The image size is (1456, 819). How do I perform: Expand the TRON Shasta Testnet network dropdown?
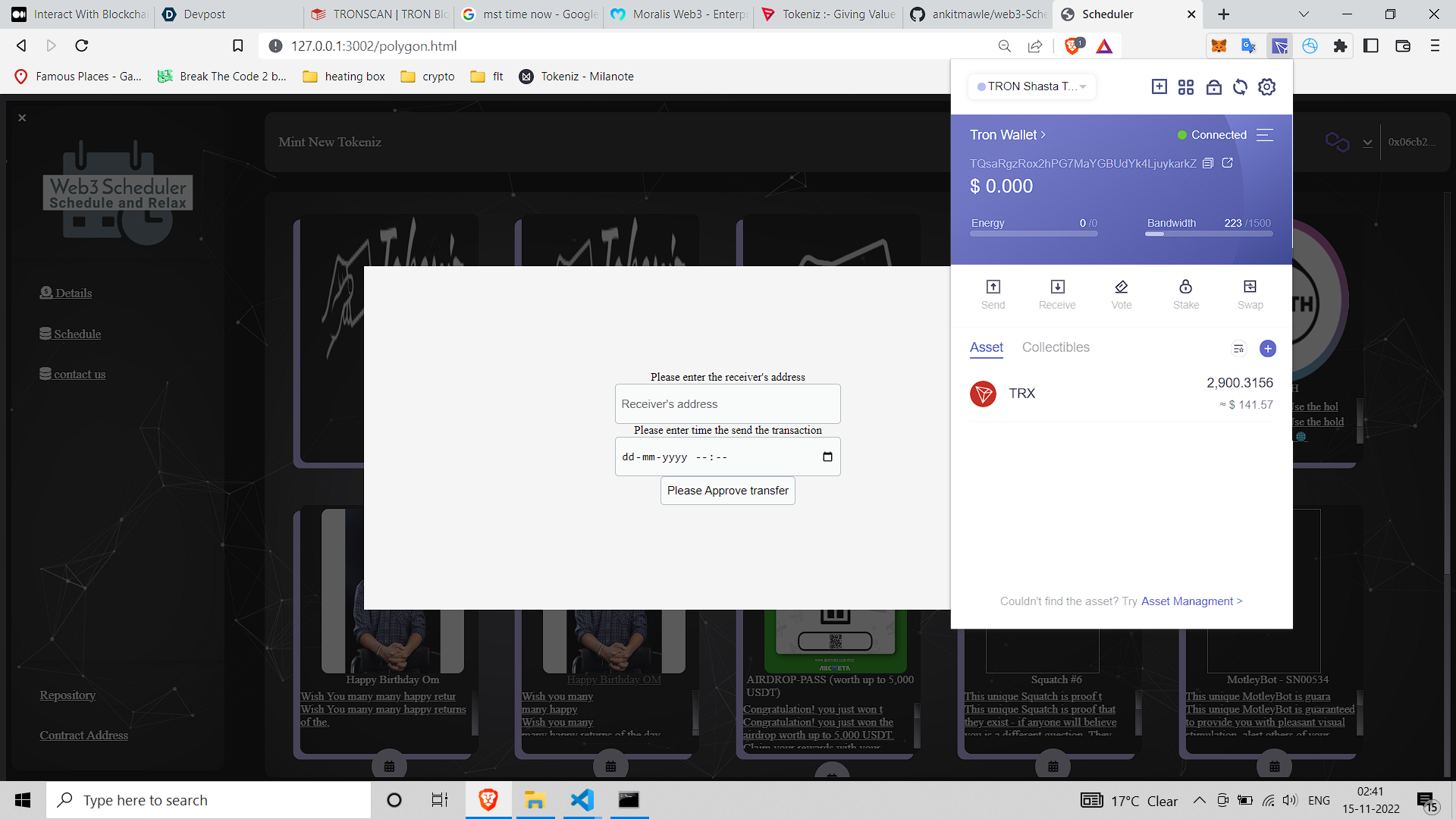[1031, 86]
